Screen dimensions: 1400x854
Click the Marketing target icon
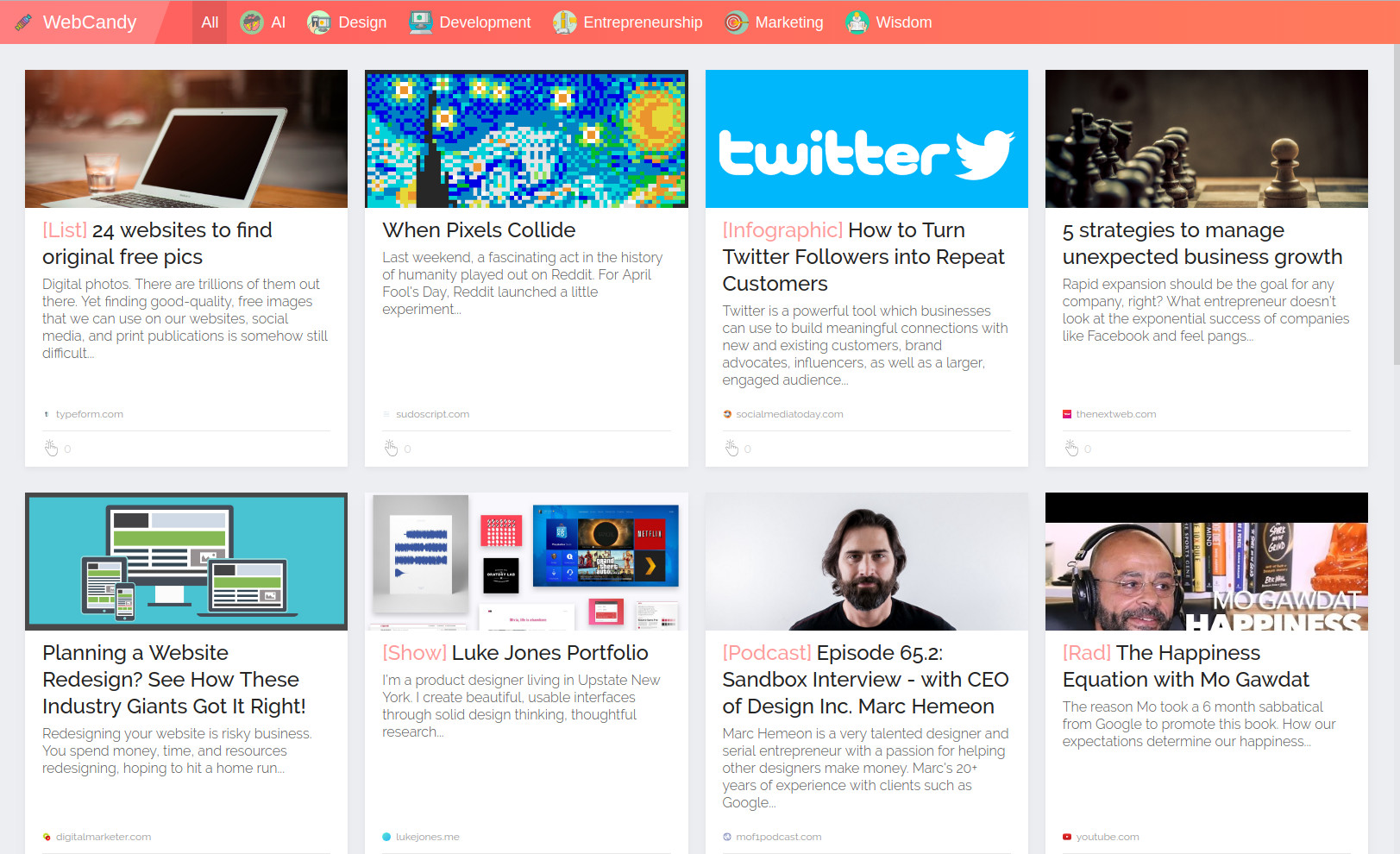(x=736, y=22)
